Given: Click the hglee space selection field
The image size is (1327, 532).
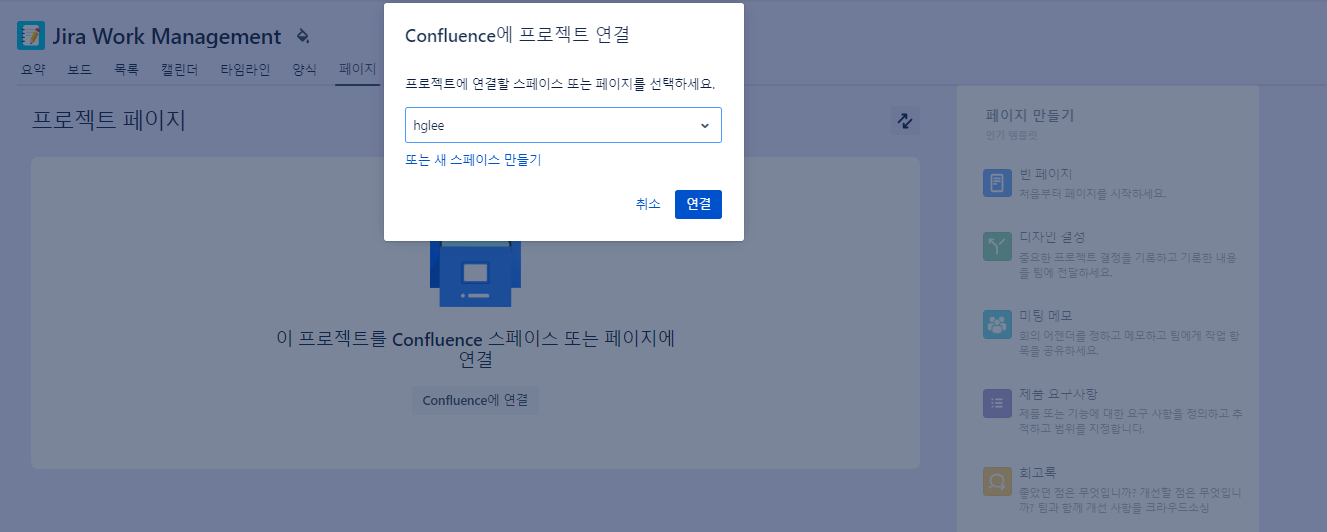Looking at the screenshot, I should pyautogui.click(x=563, y=125).
